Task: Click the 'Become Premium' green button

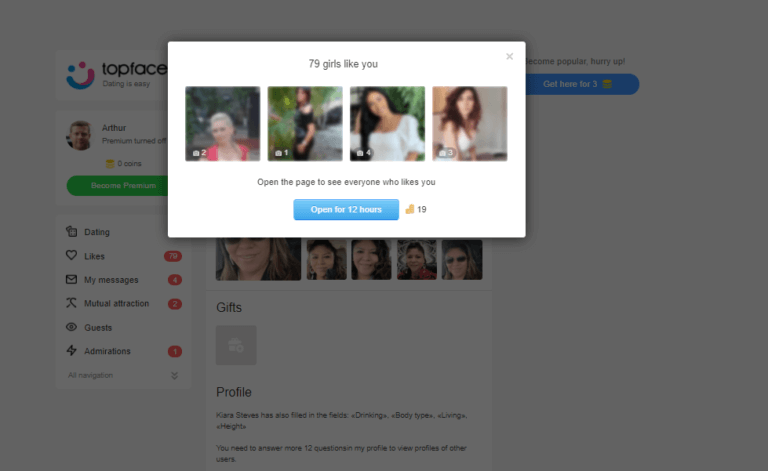Action: (124, 186)
